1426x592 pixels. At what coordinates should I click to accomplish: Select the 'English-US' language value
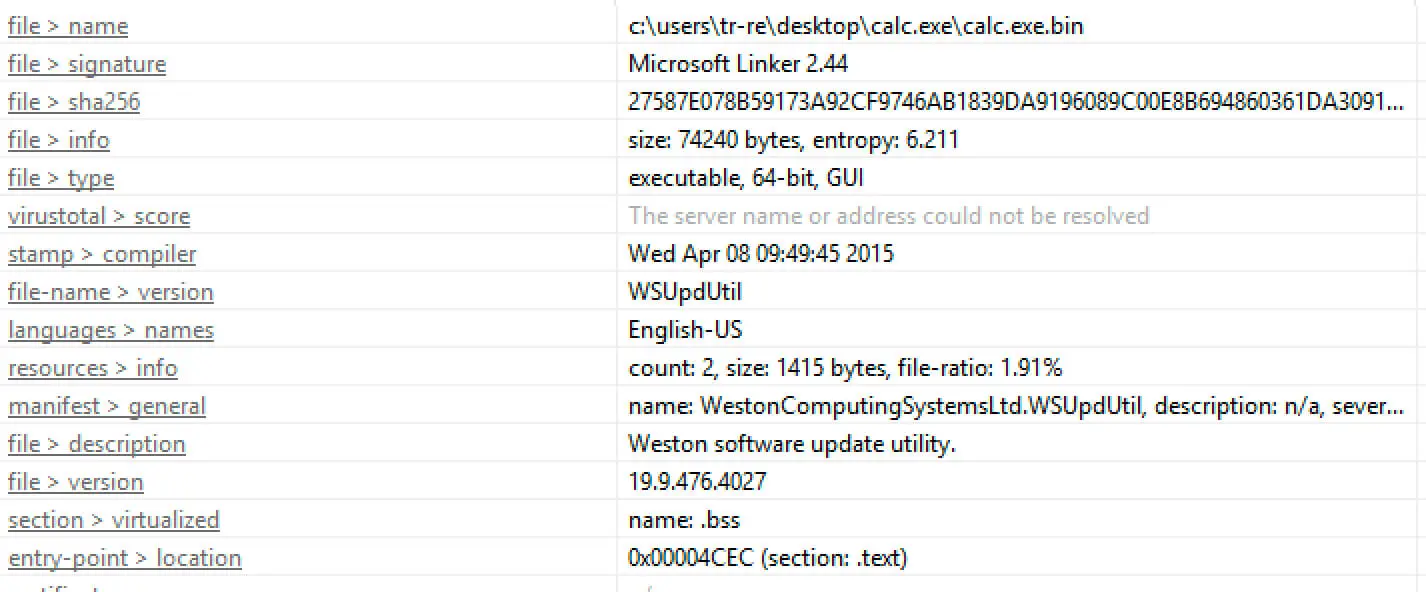685,331
